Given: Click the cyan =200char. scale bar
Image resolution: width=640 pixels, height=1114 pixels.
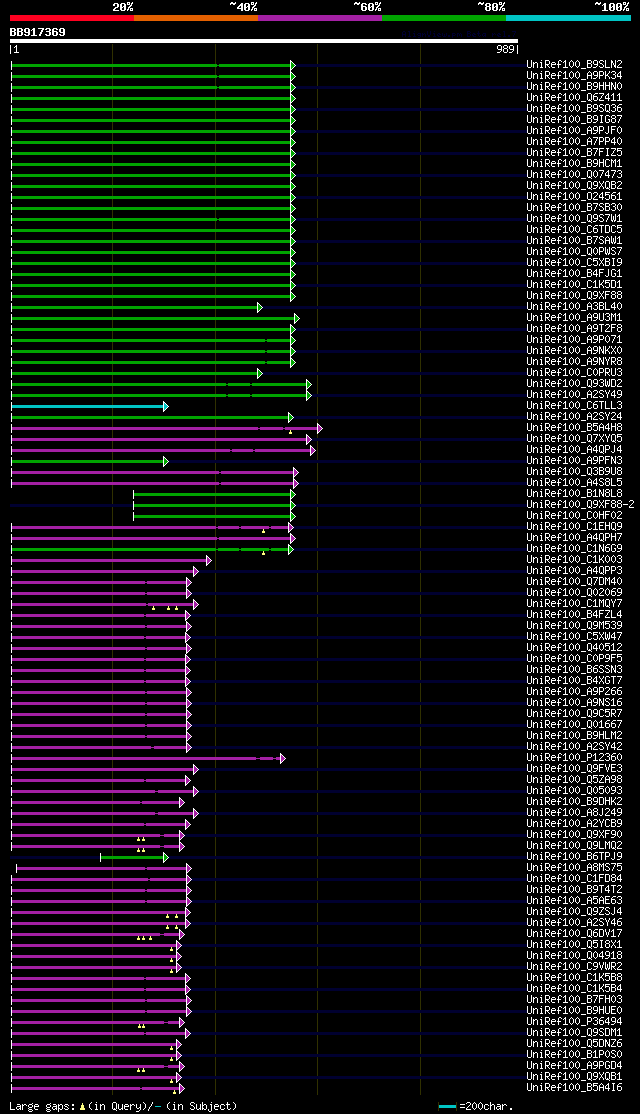Looking at the screenshot, I should [447, 1107].
